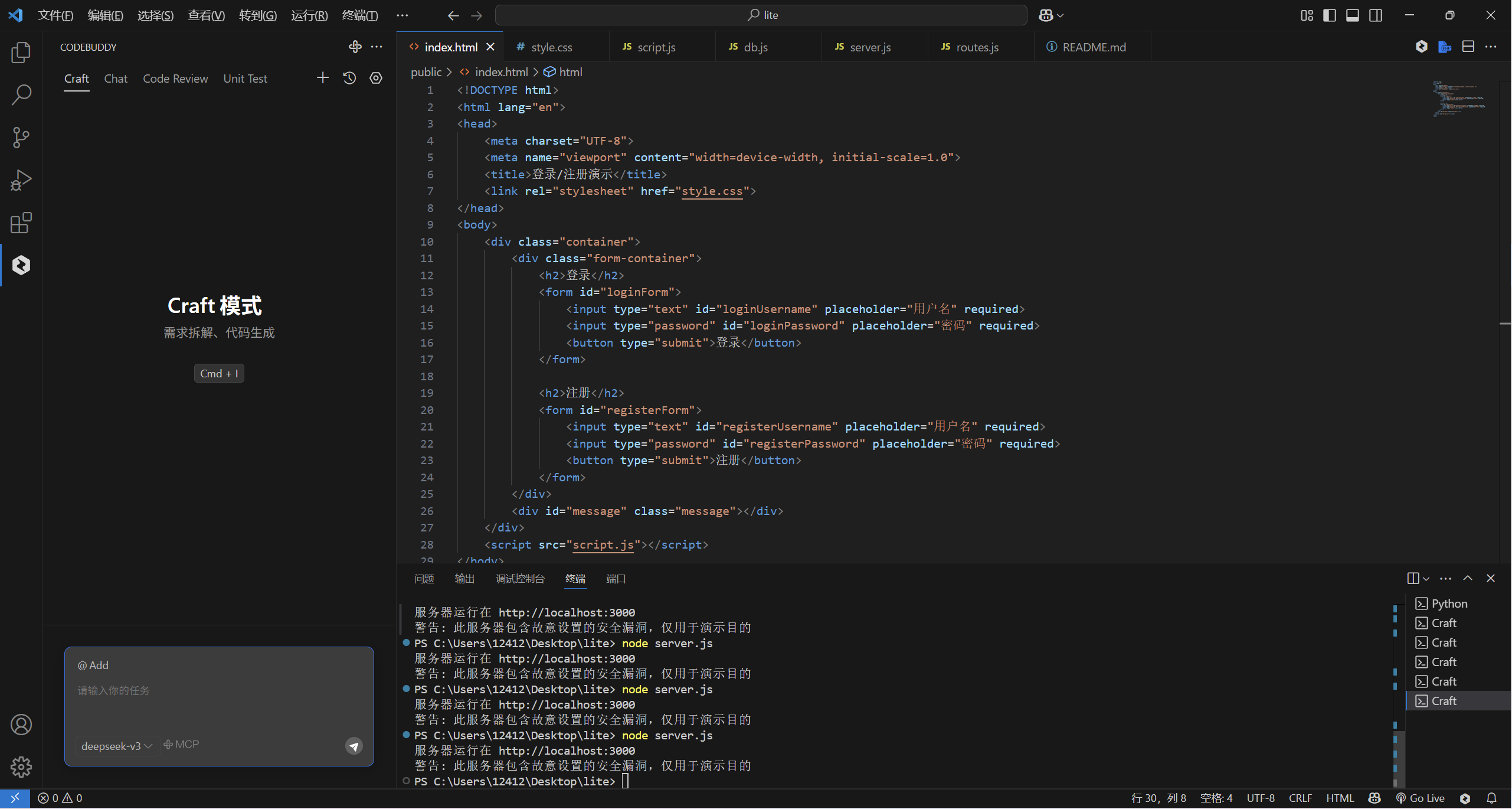Open the CodeBuddy history clock icon
Viewport: 1512px width, 809px height.
[349, 78]
